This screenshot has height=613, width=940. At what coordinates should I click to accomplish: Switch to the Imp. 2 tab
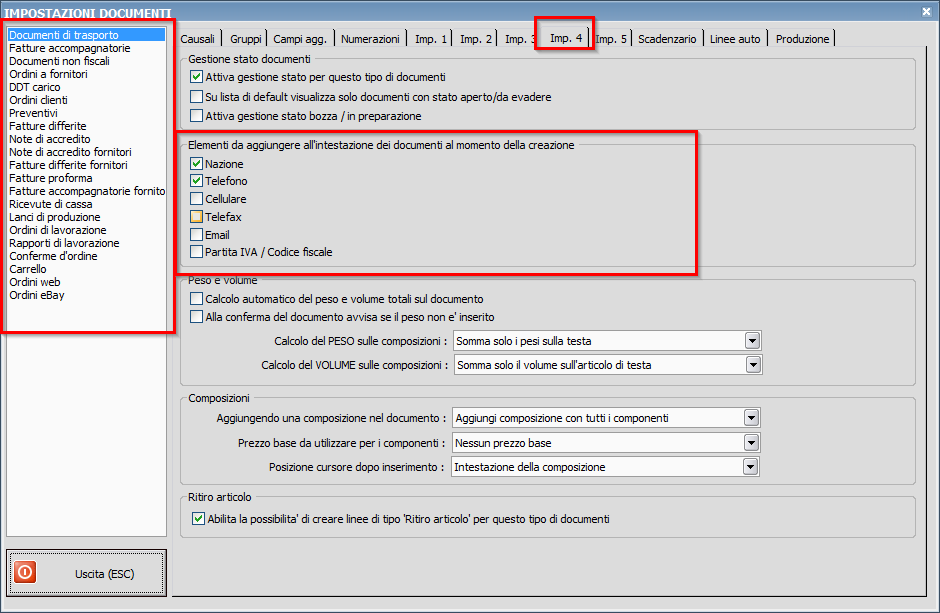476,39
